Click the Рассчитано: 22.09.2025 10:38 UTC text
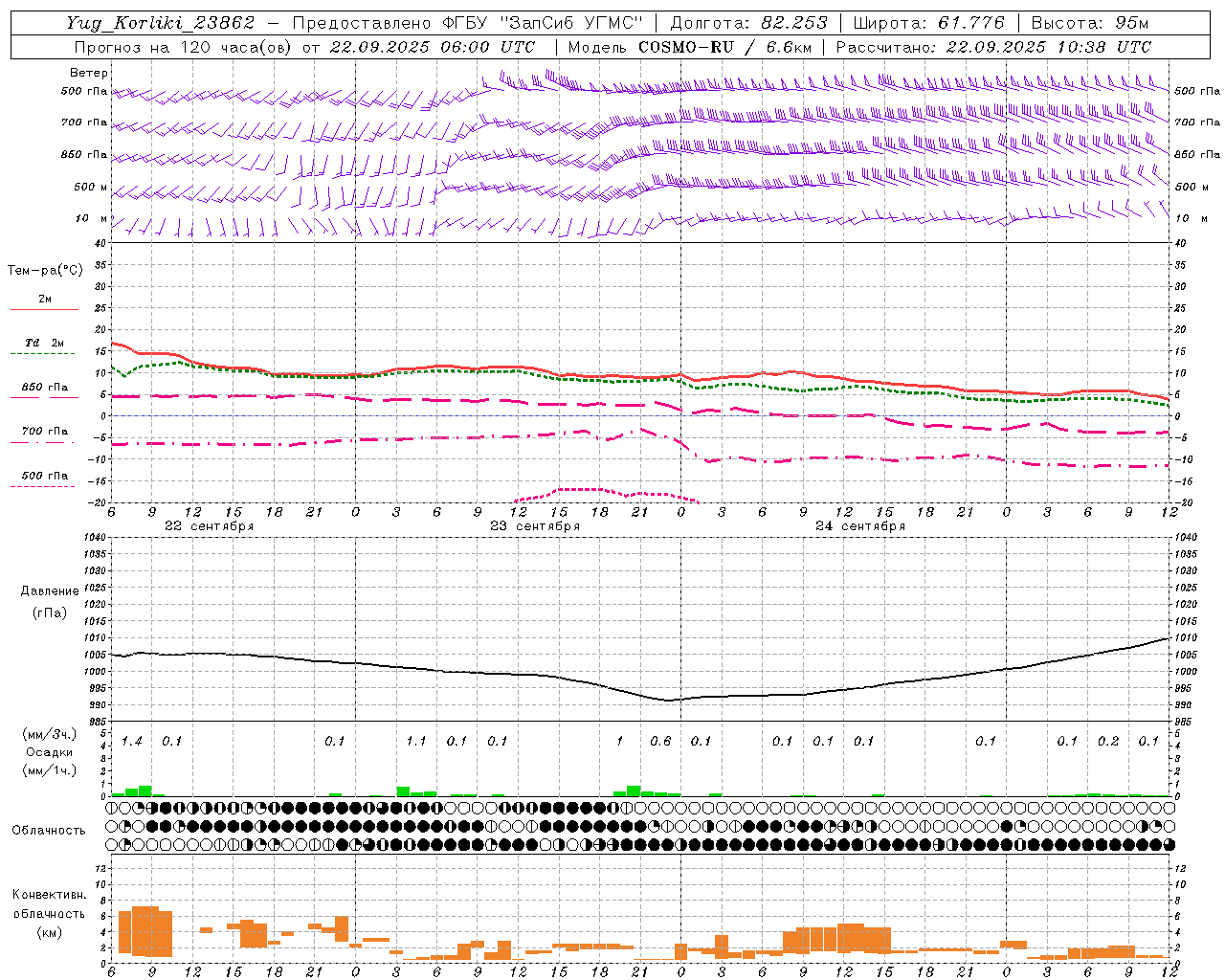Image resolution: width=1225 pixels, height=980 pixels. pyautogui.click(x=993, y=47)
